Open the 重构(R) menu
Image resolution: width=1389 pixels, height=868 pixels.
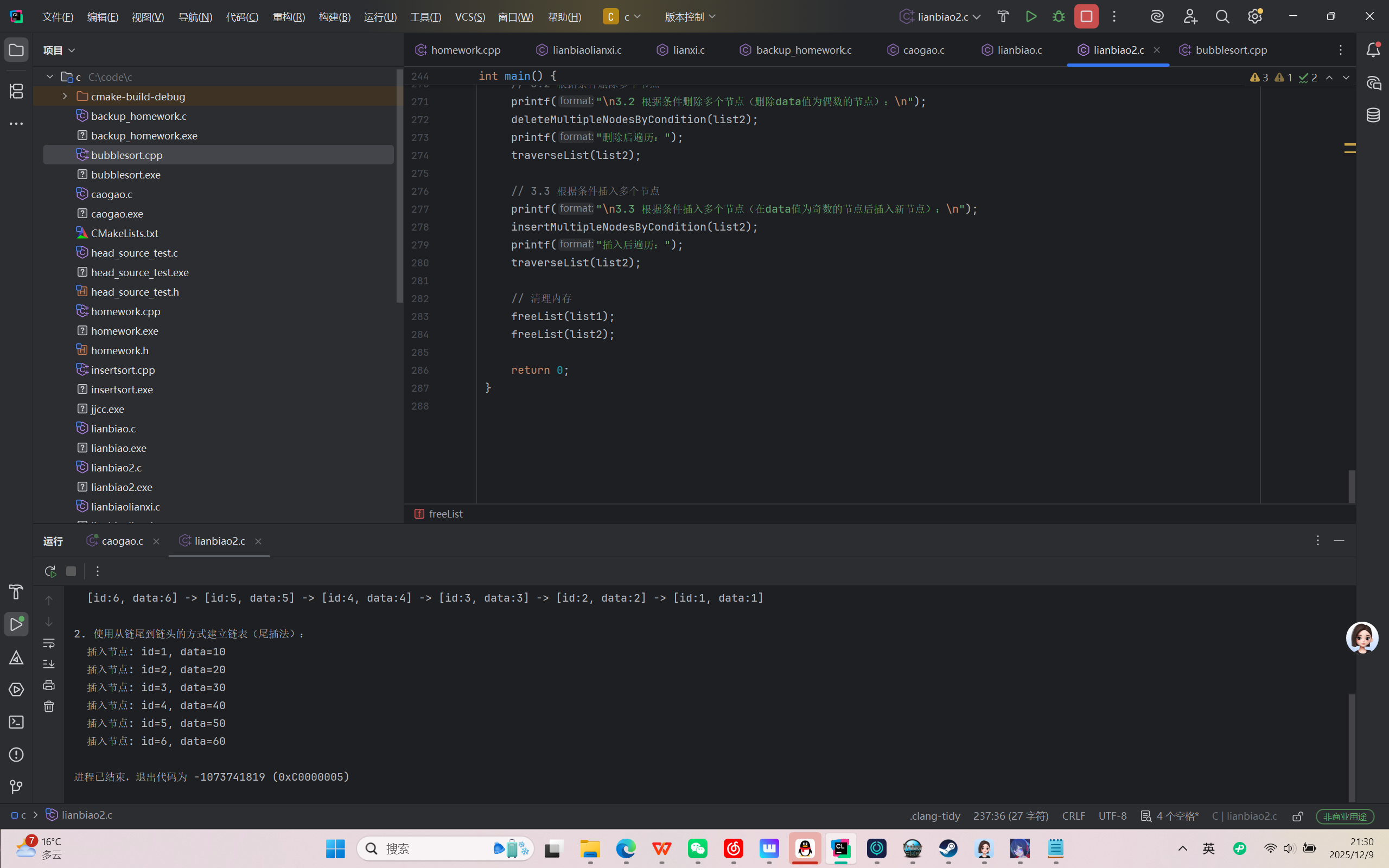point(289,17)
